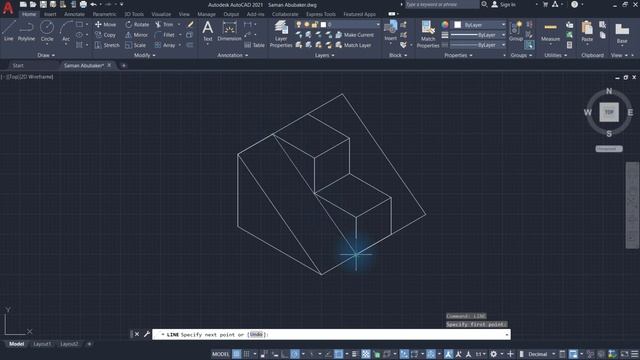The height and width of the screenshot is (360, 640).
Task: Click the Undo arrow in quick access toolbar
Action: tap(93, 4)
